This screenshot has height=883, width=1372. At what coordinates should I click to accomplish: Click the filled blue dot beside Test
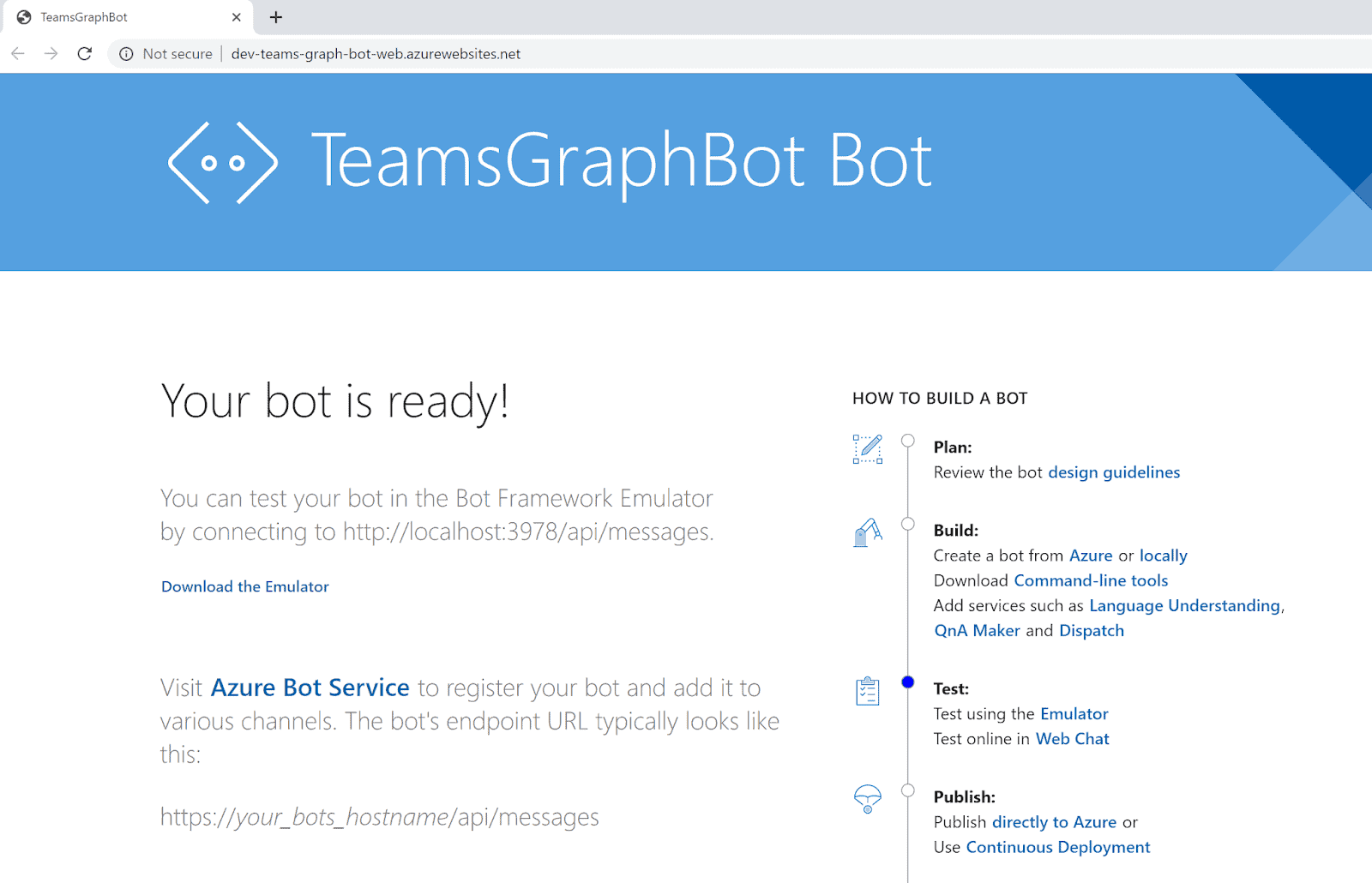pyautogui.click(x=908, y=682)
